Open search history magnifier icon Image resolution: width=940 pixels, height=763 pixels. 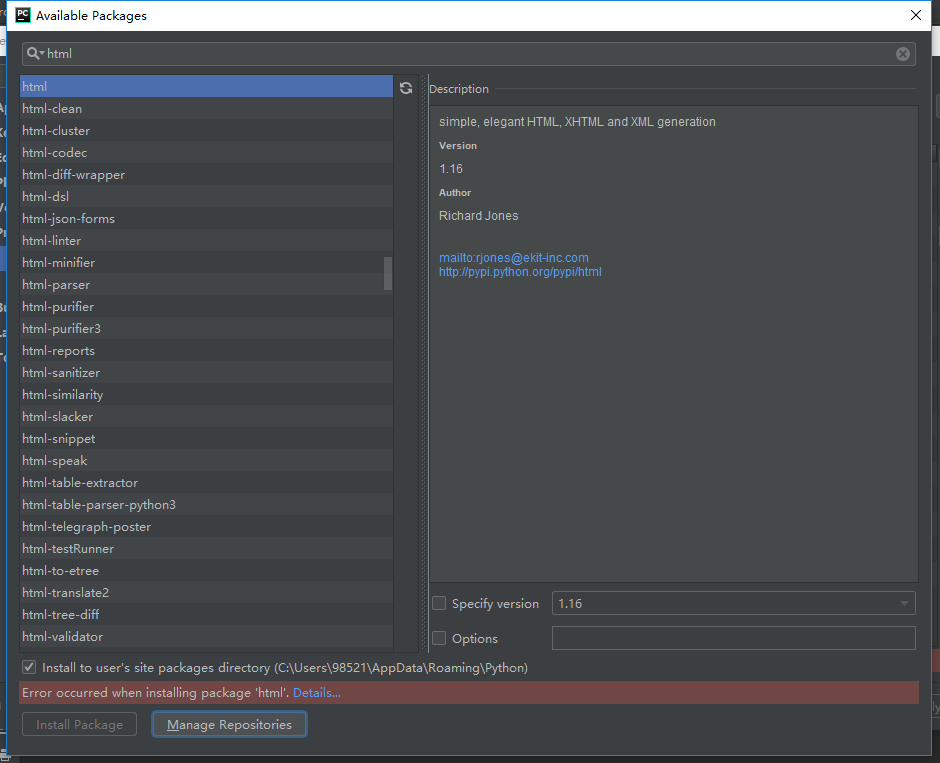tap(35, 53)
